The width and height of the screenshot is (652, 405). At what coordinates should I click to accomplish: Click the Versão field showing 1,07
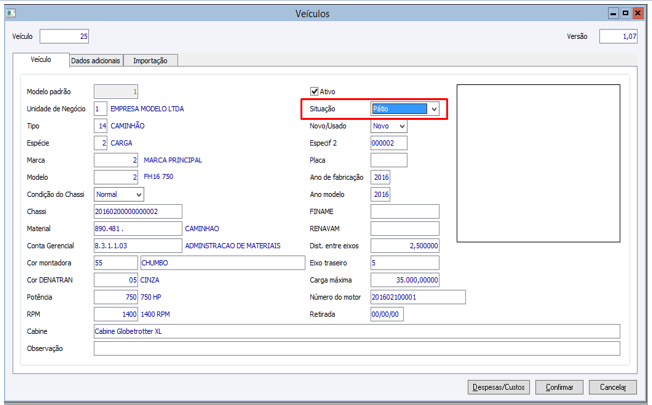618,36
